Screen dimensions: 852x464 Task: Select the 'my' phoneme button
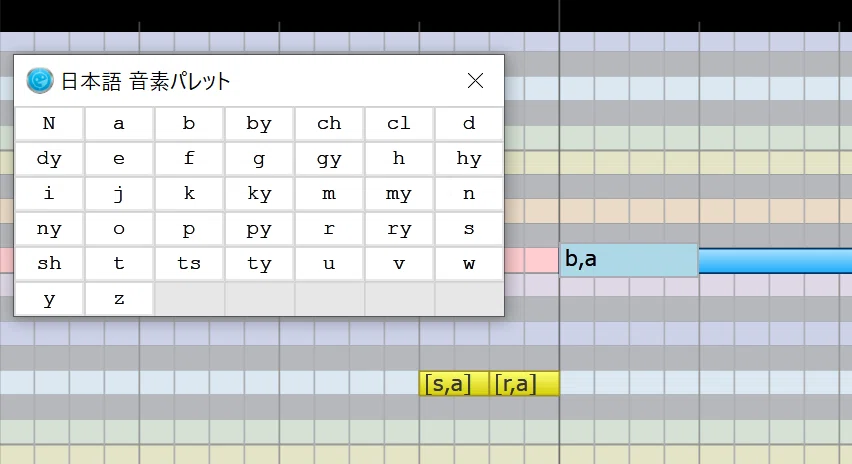pyautogui.click(x=399, y=193)
